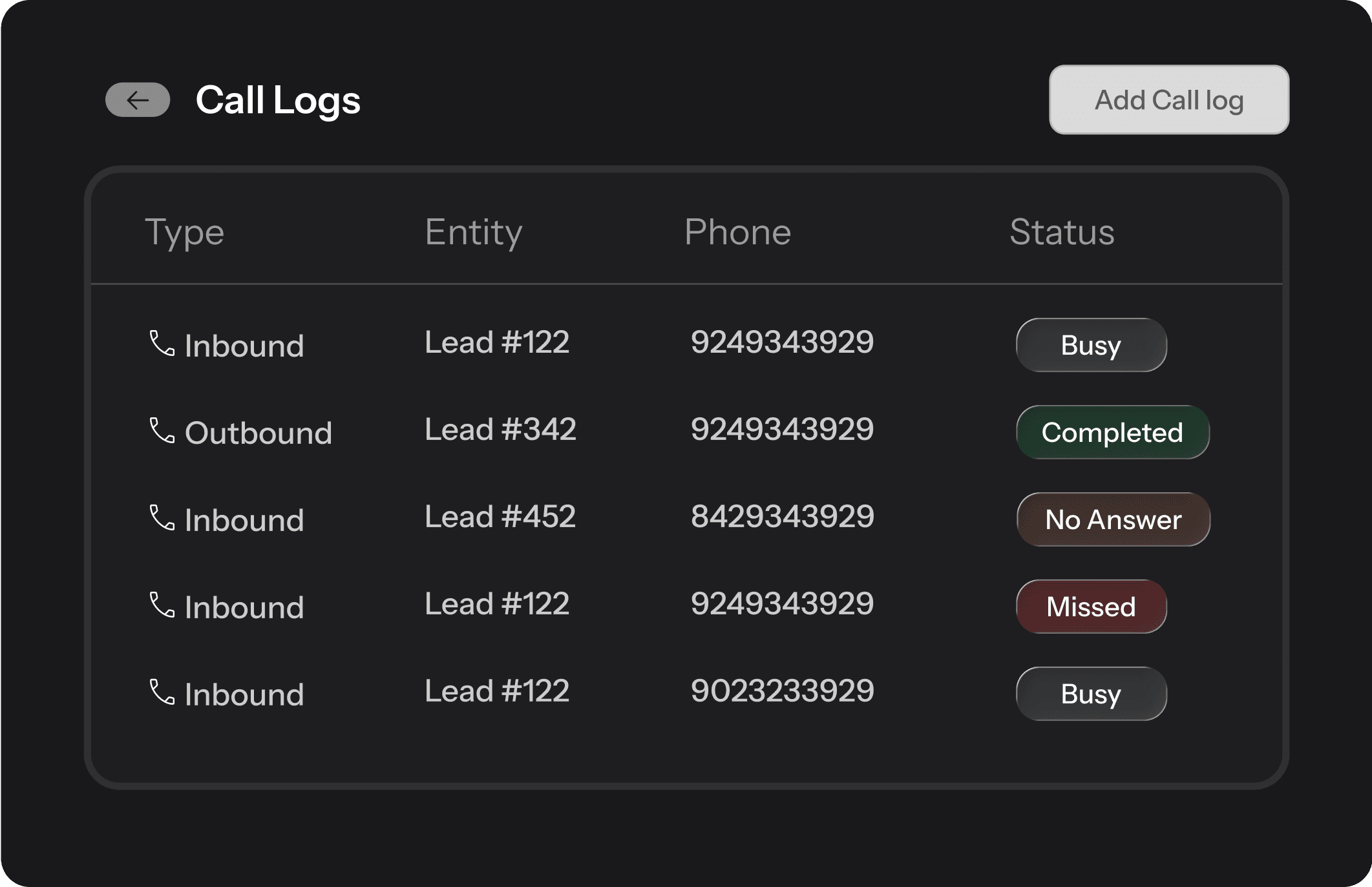Click the Missed status badge
The image size is (1372, 887).
pyautogui.click(x=1091, y=605)
